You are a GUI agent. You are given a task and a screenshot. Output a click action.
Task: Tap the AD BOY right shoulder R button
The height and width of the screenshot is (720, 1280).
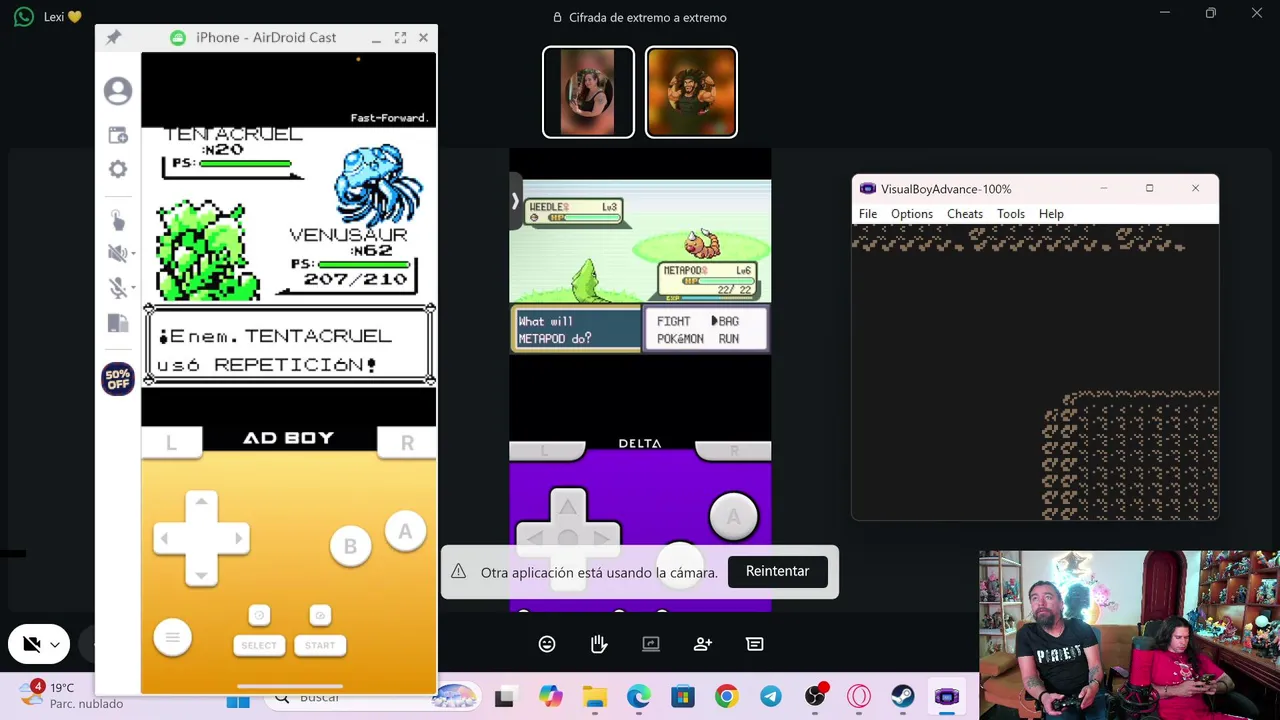pyautogui.click(x=407, y=442)
